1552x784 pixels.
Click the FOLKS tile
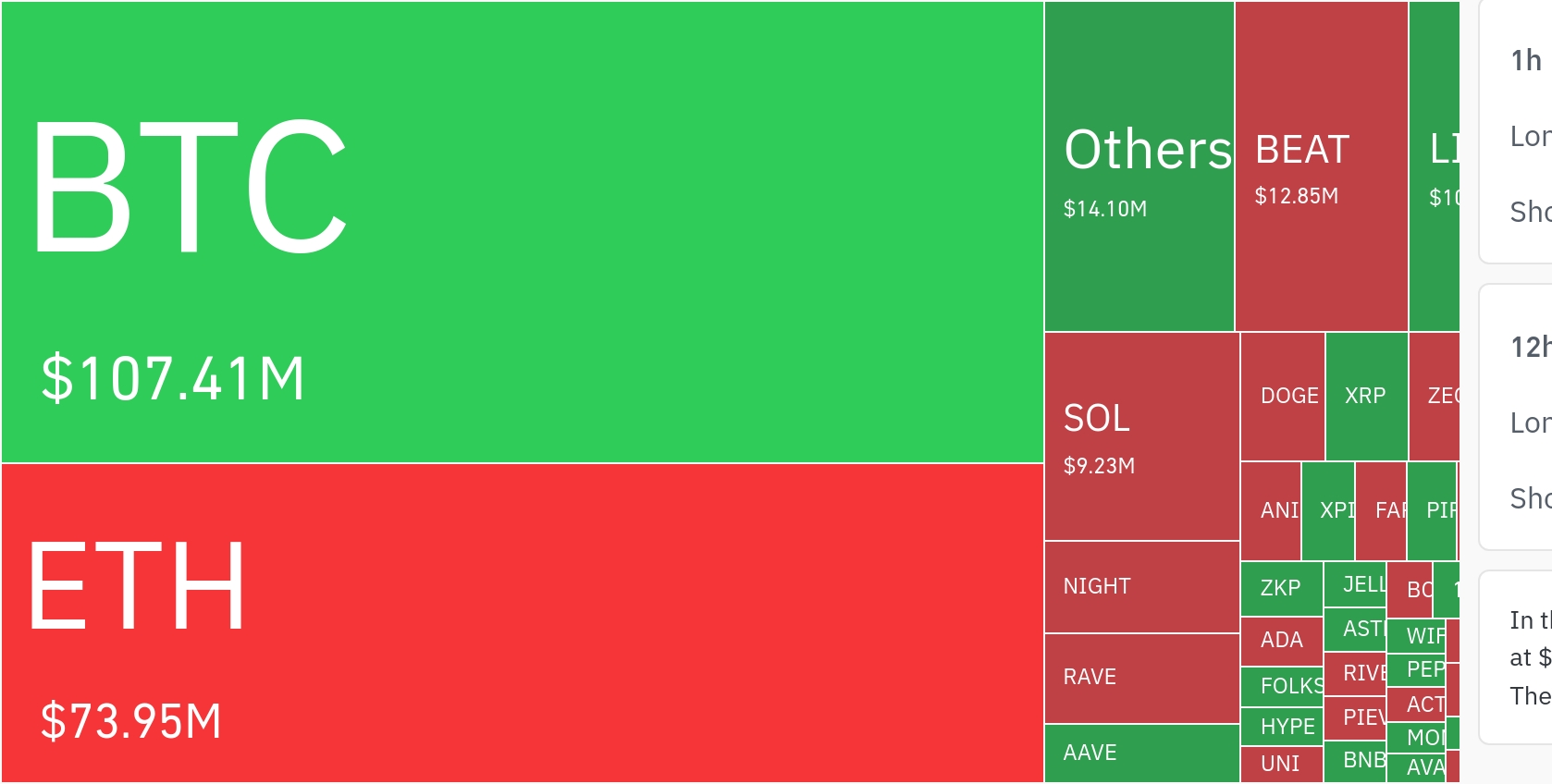(1282, 686)
